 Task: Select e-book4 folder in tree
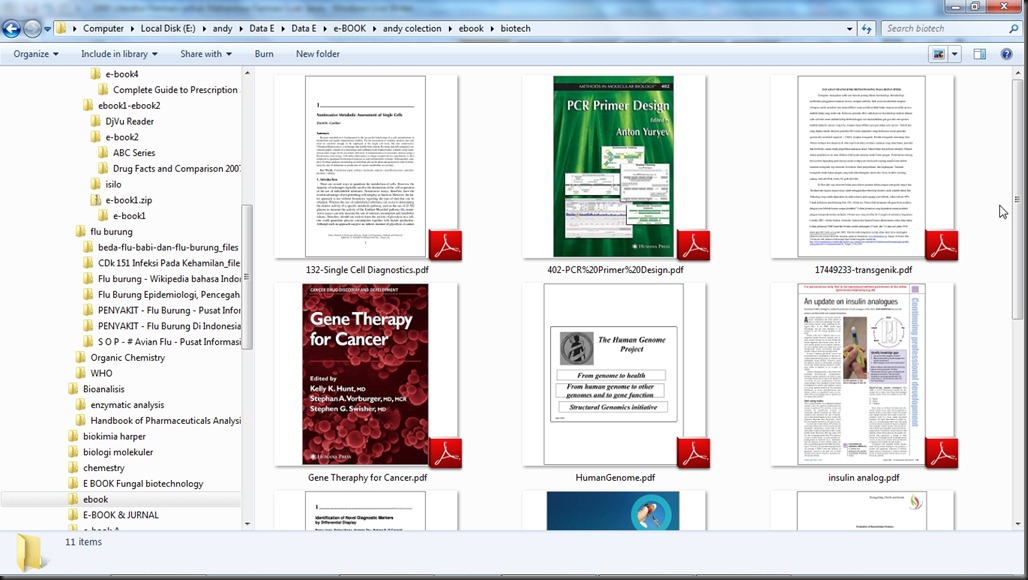point(121,74)
